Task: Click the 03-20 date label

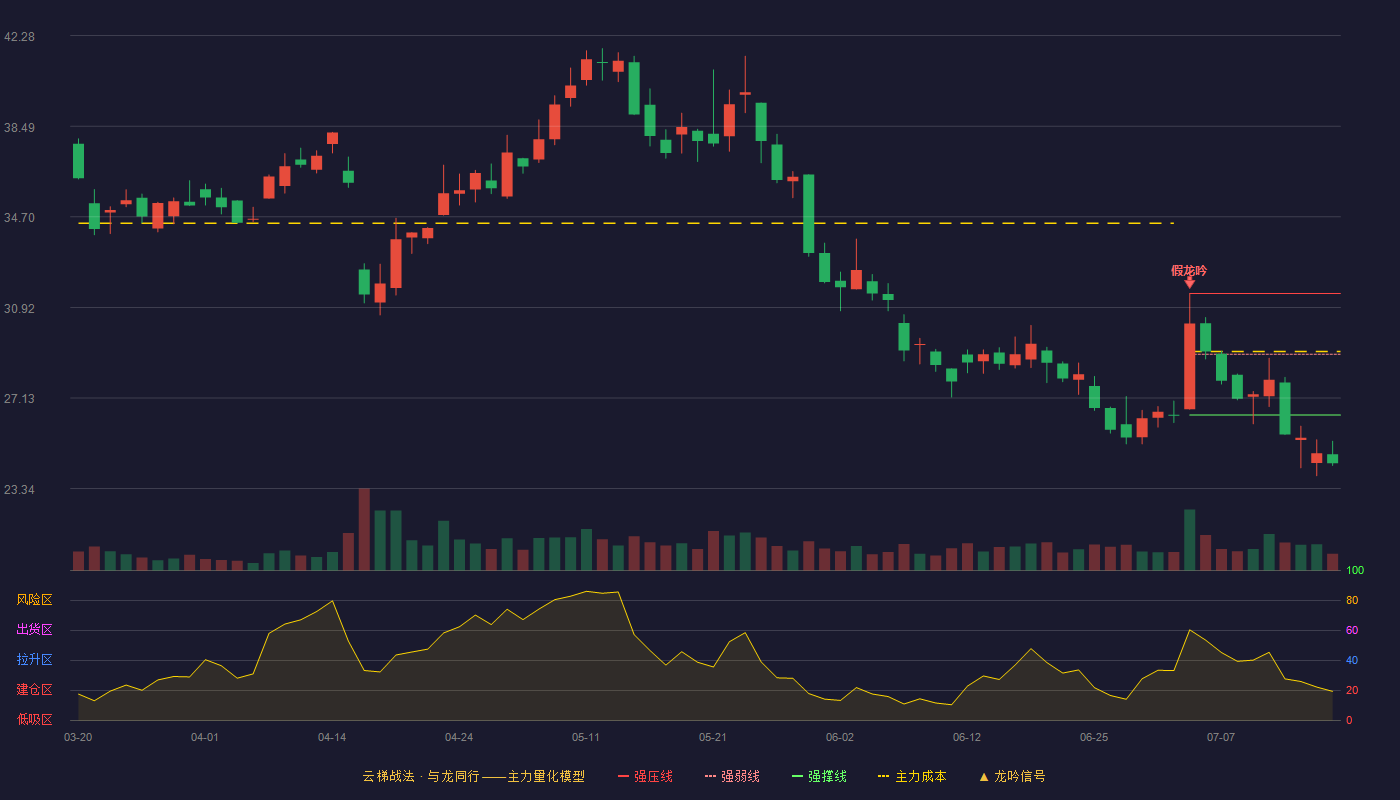Action: (78, 737)
